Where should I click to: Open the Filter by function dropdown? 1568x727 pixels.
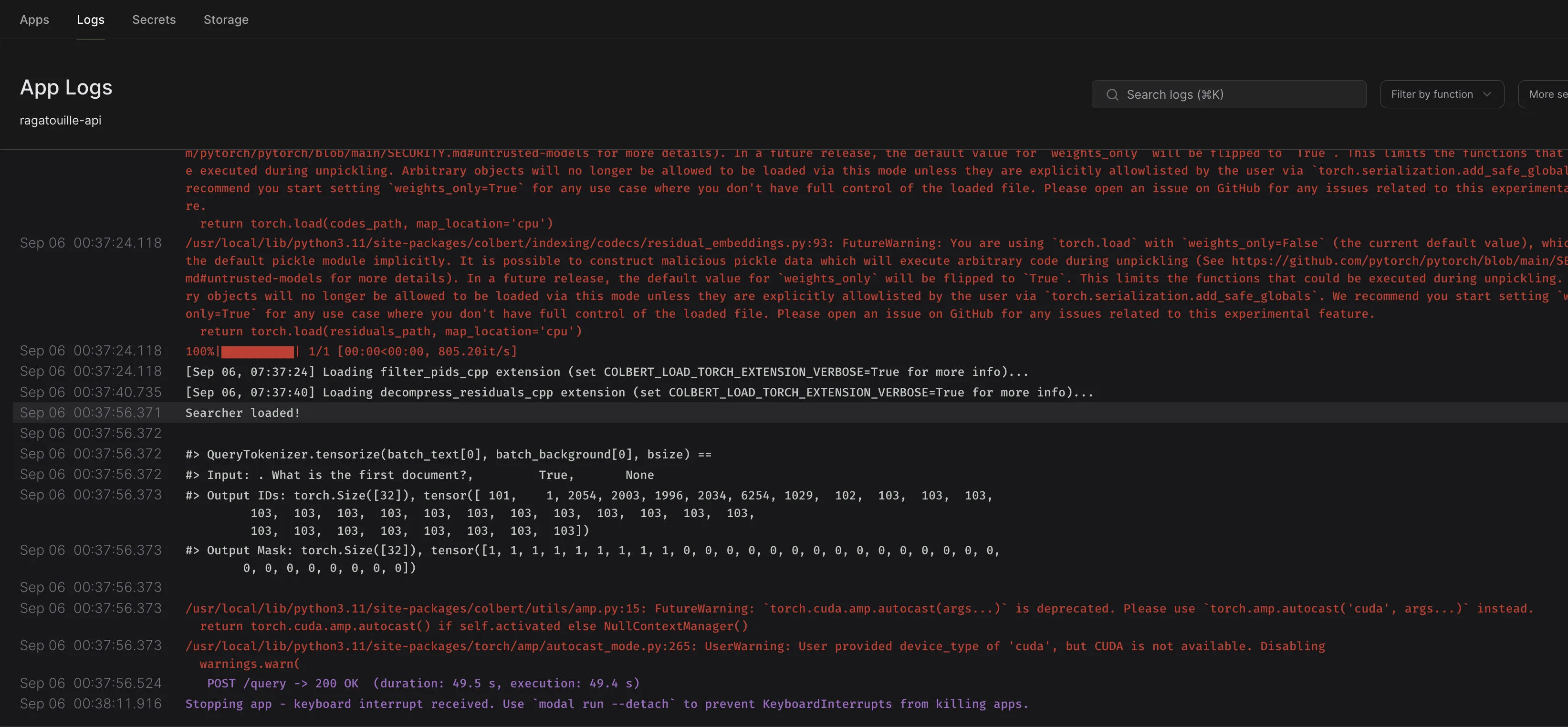[x=1442, y=93]
